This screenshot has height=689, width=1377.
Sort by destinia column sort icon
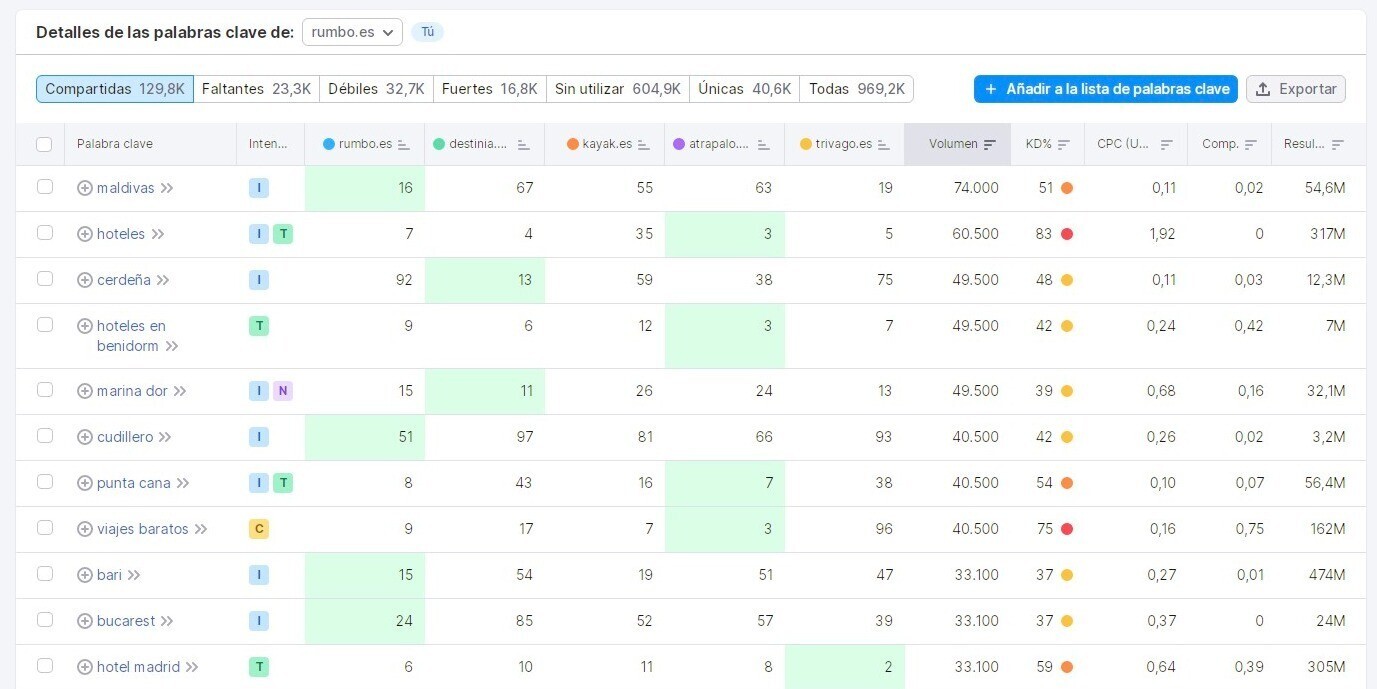[524, 144]
